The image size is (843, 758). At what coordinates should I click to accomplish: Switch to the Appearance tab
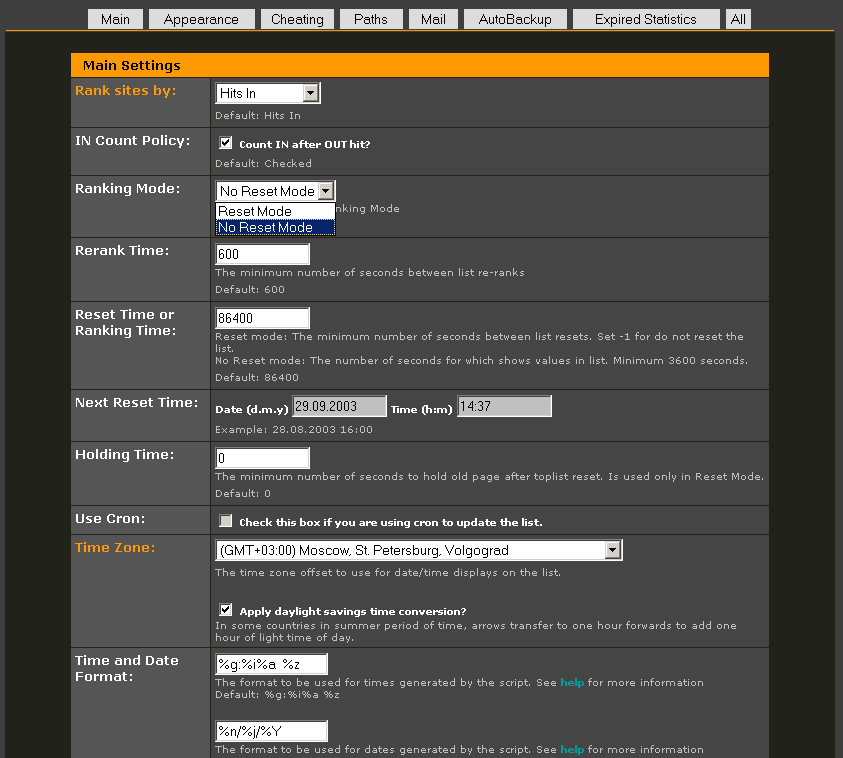pos(201,19)
